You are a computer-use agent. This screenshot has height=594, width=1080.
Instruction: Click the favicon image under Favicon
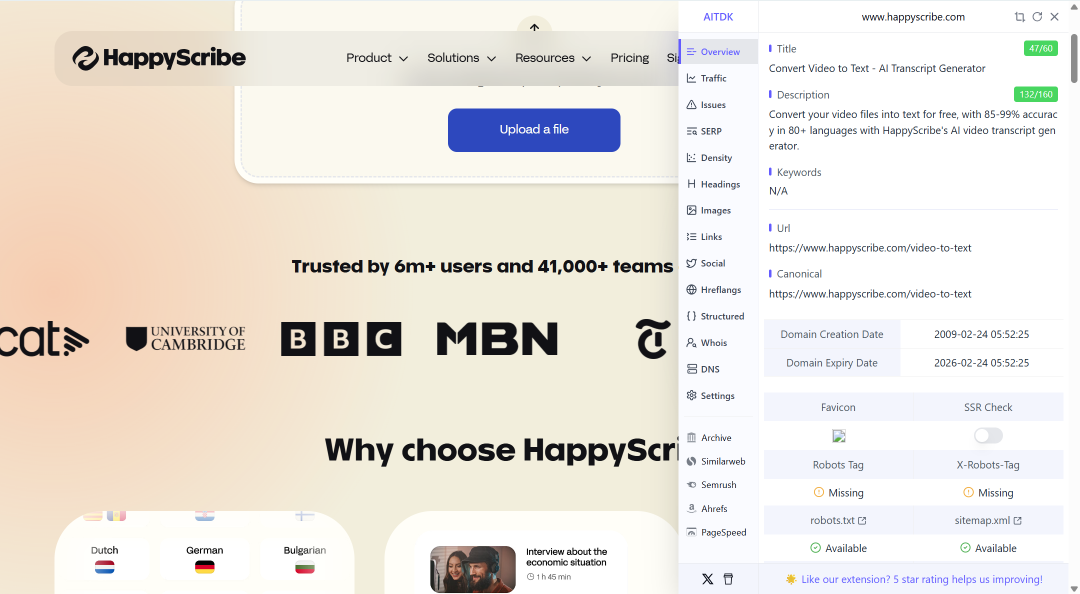click(838, 436)
